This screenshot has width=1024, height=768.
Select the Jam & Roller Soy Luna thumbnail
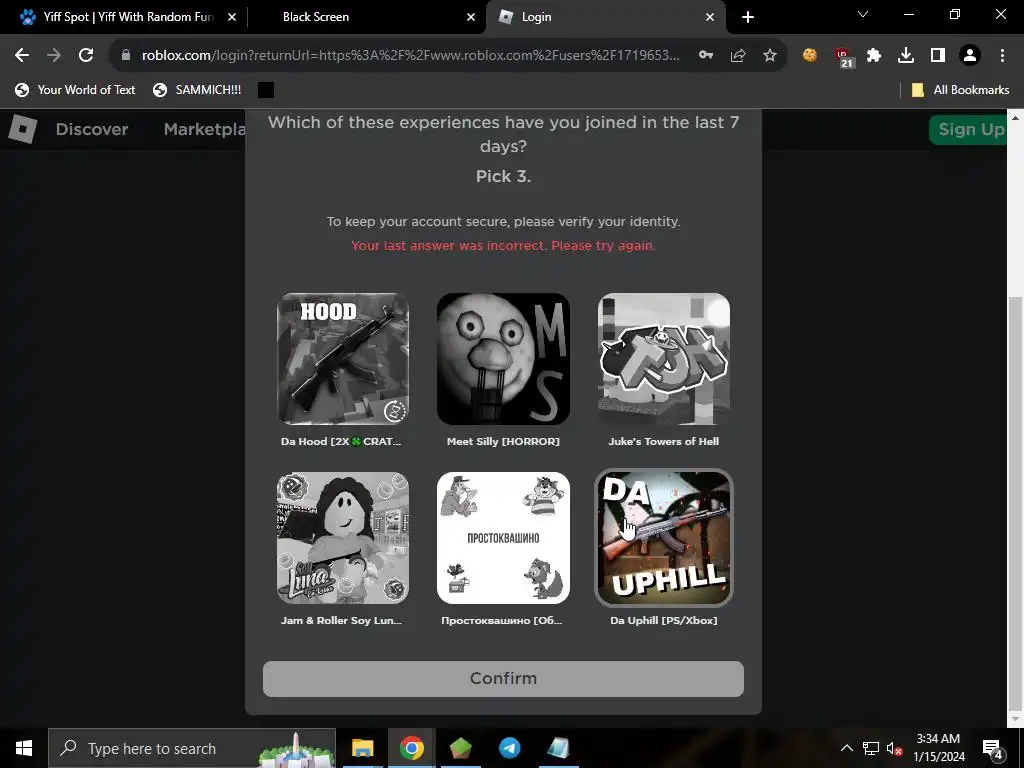pyautogui.click(x=343, y=538)
